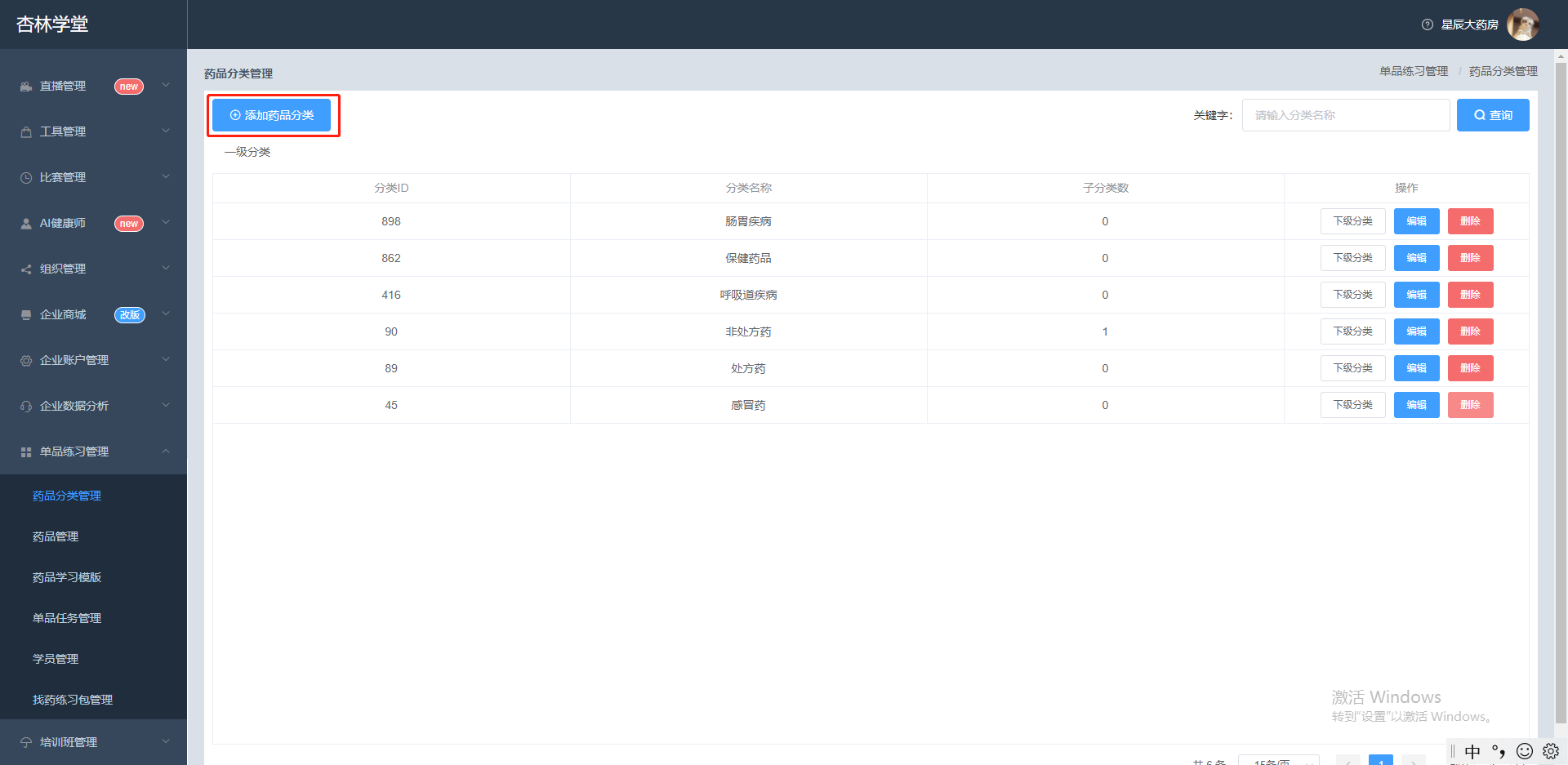The height and width of the screenshot is (765, 1568).
Task: Open 学员管理 in the sidebar
Action: 56,659
